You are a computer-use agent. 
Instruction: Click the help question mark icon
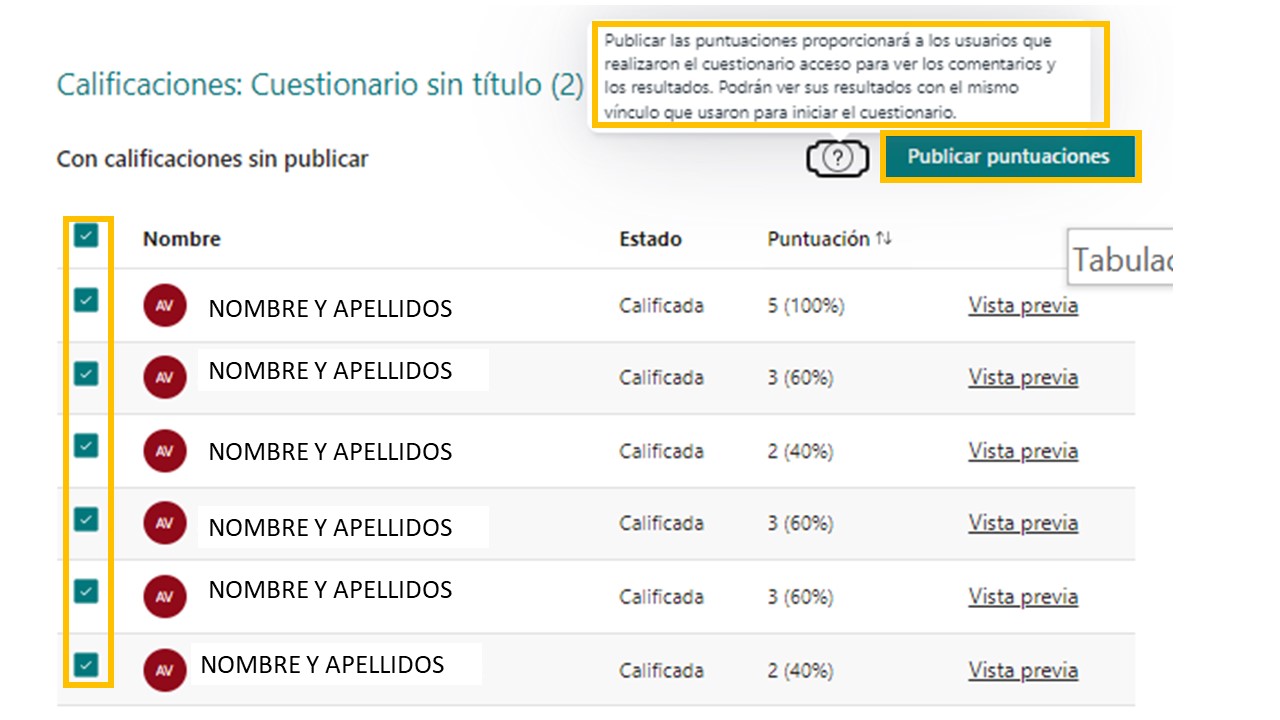(x=836, y=158)
